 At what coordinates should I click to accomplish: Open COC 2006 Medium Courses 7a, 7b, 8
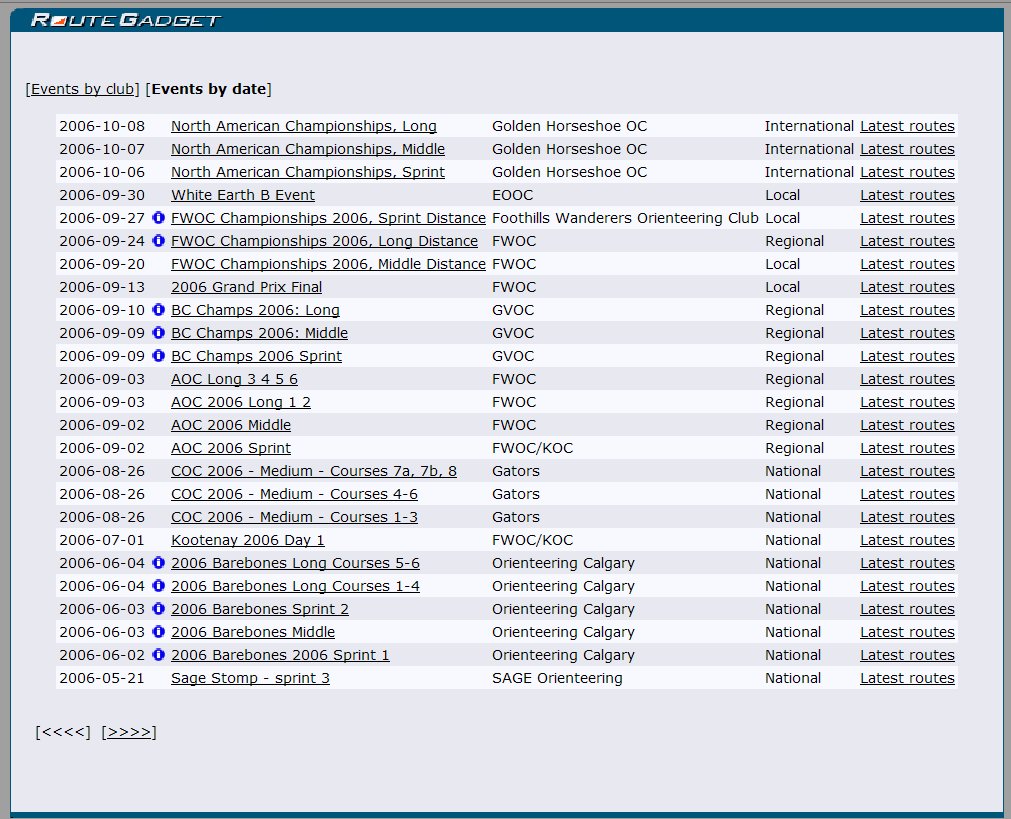click(313, 471)
